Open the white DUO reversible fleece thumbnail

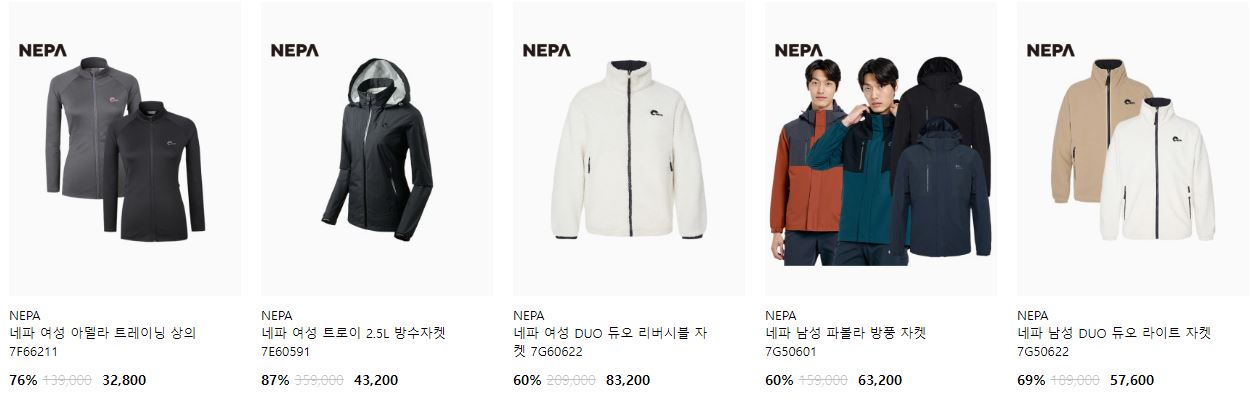(629, 149)
